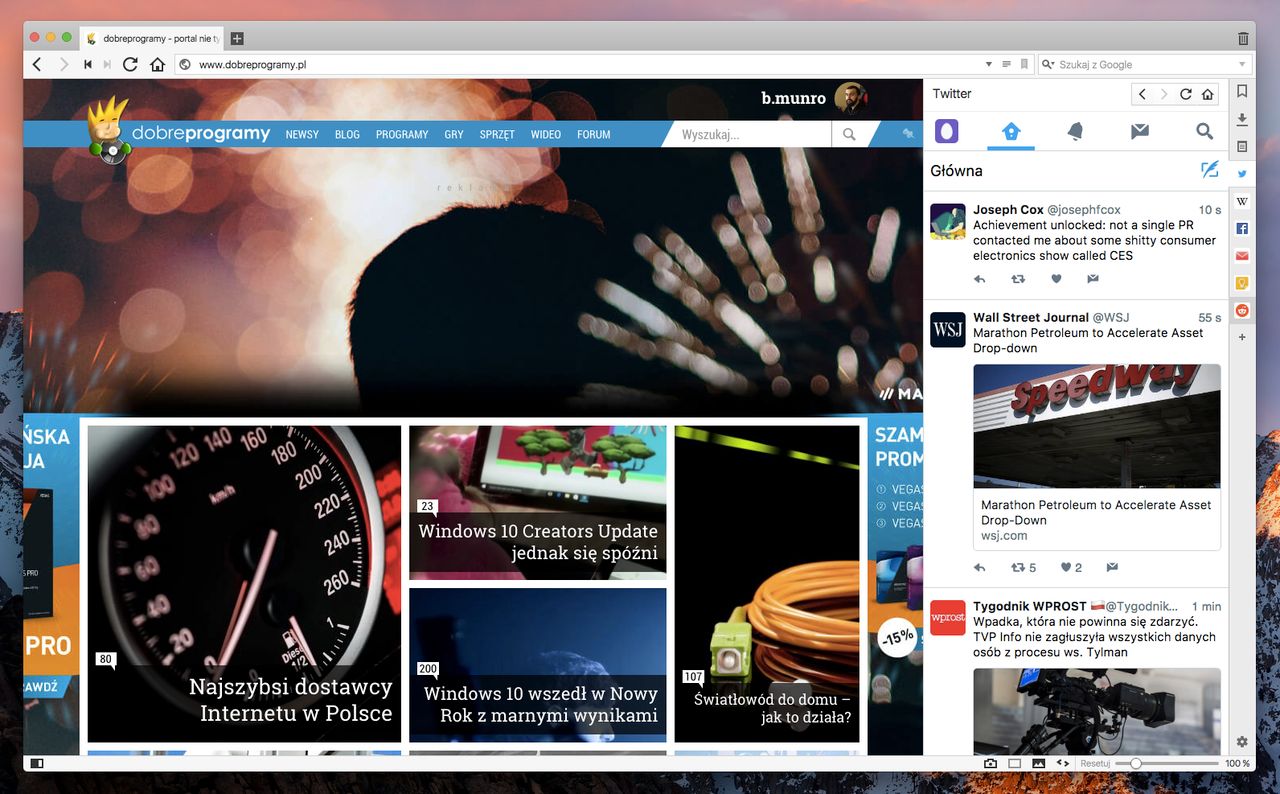Click the Resetuj zoom button
1280x794 pixels.
click(x=1095, y=763)
